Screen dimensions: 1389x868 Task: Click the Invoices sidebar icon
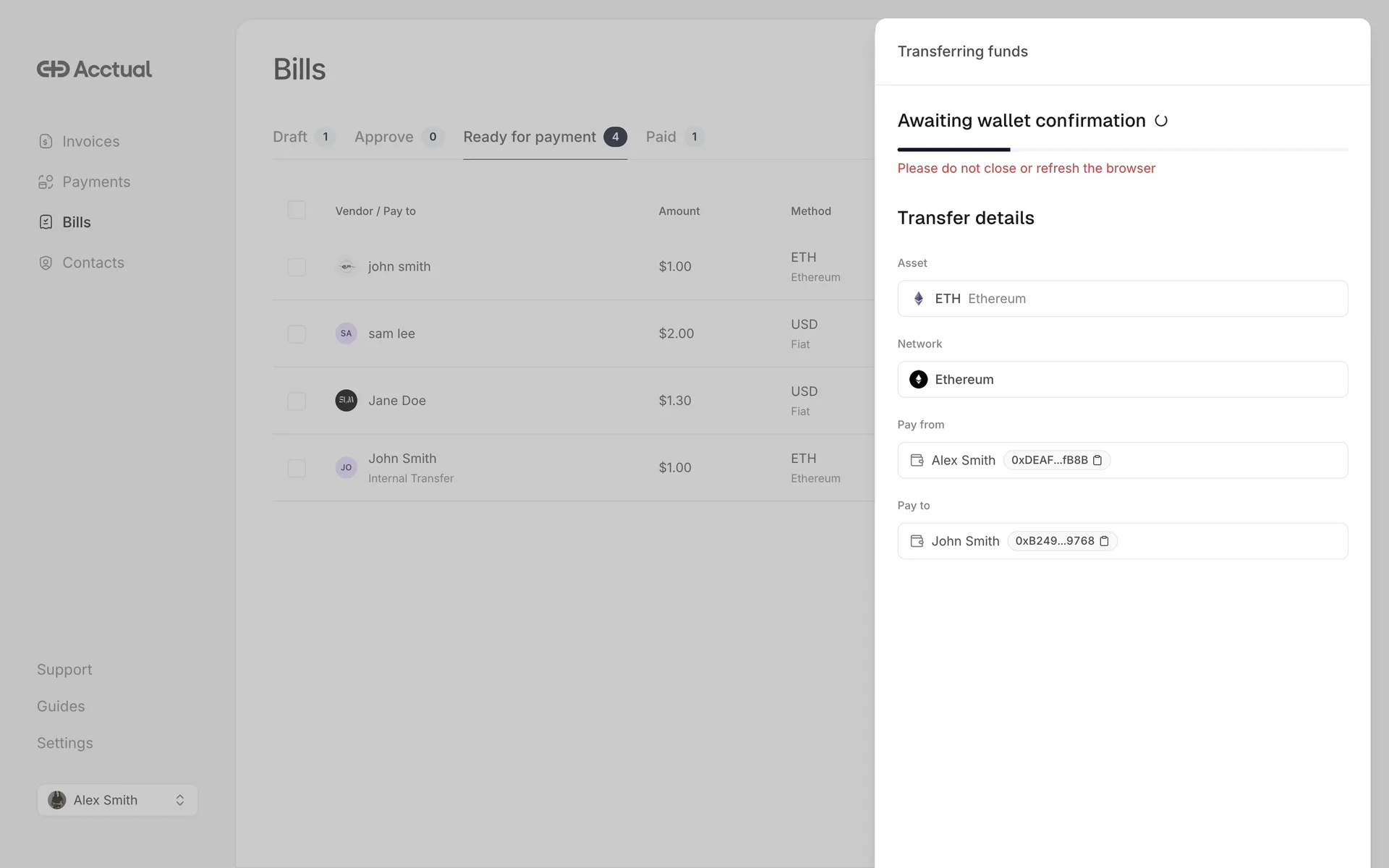46,141
